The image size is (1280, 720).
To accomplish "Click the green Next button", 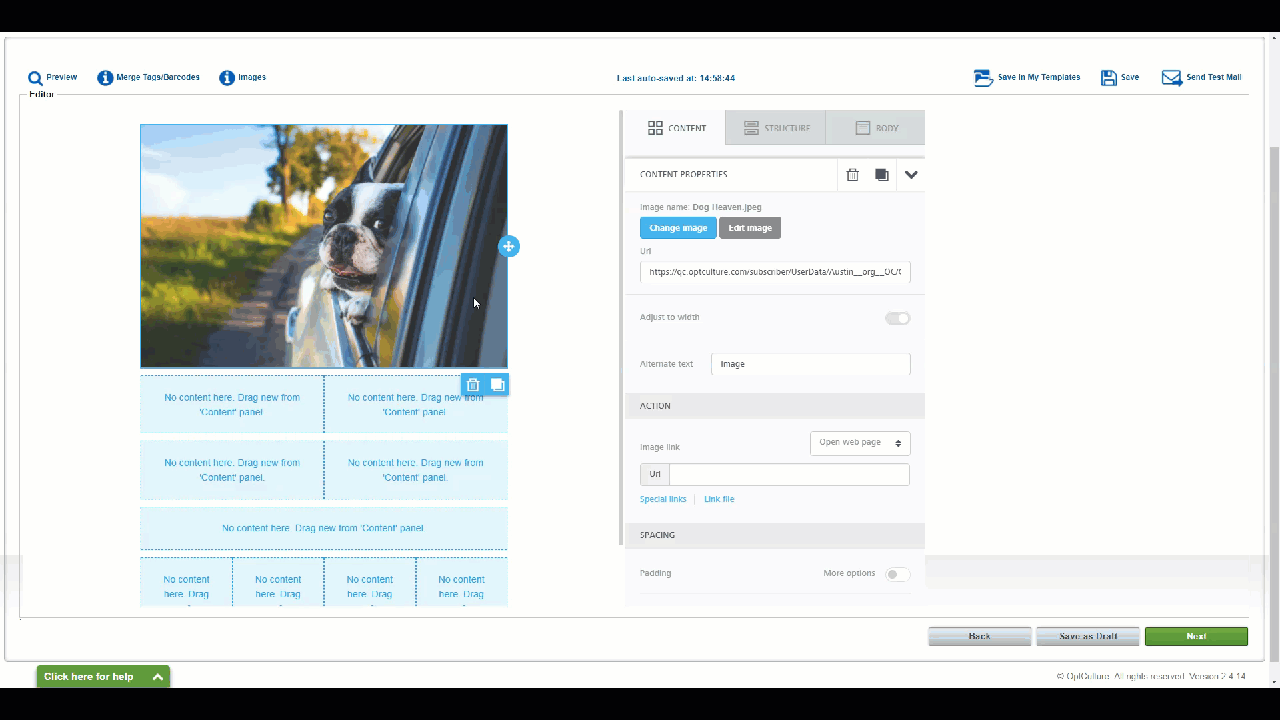I will coord(1196,636).
